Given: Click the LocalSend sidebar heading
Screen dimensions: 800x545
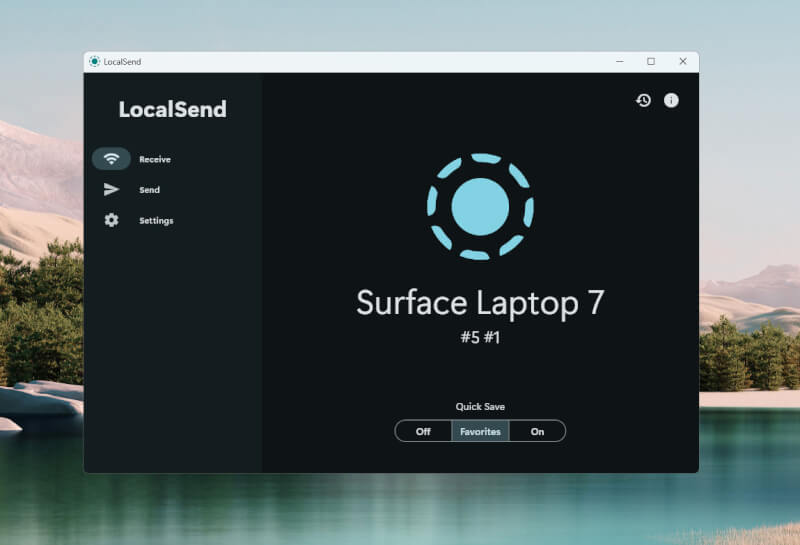Looking at the screenshot, I should 172,109.
